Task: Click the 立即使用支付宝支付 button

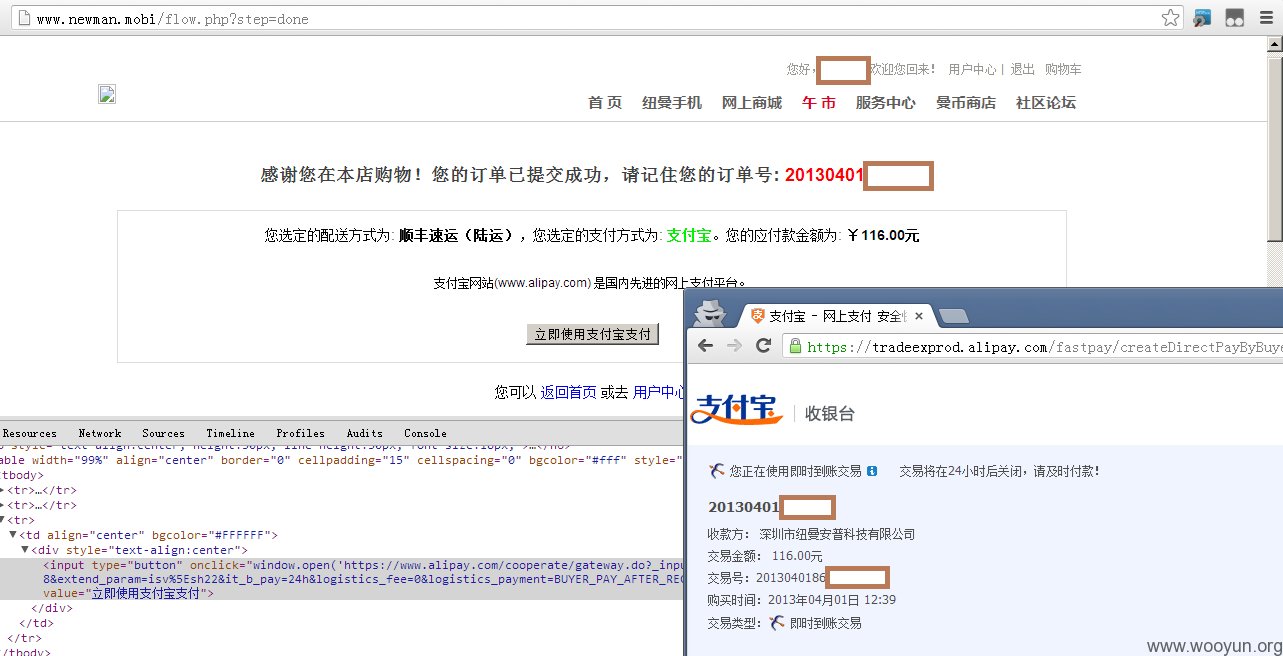Action: click(x=593, y=334)
